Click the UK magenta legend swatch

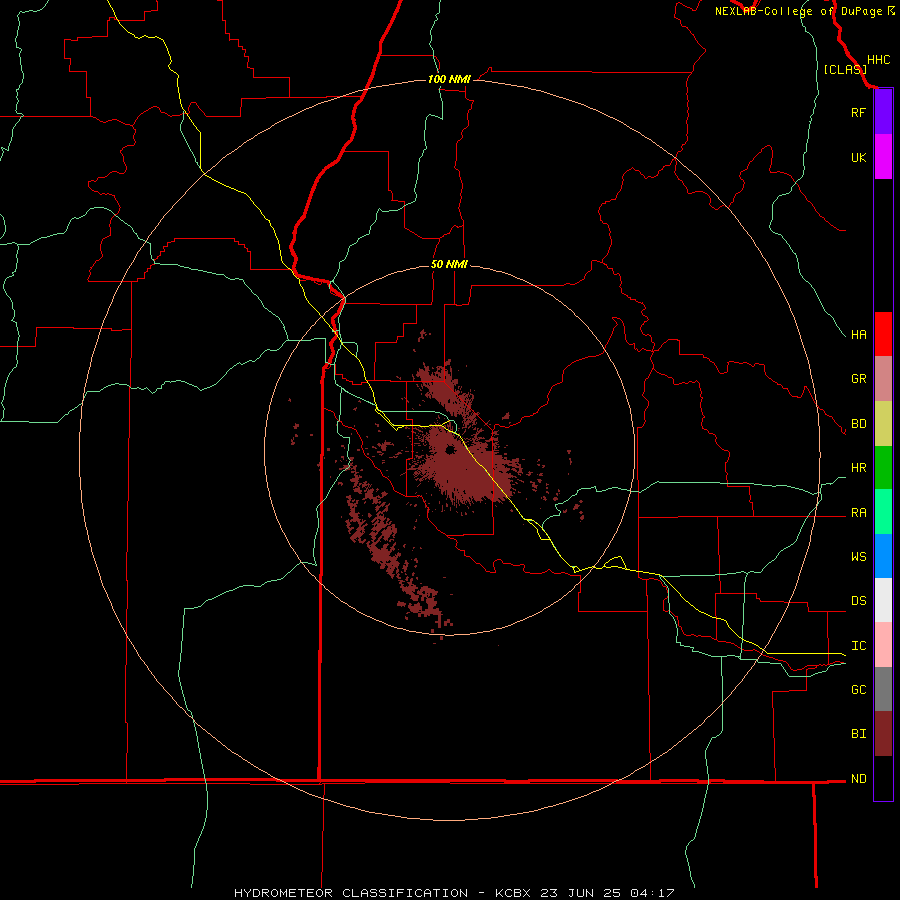(883, 157)
